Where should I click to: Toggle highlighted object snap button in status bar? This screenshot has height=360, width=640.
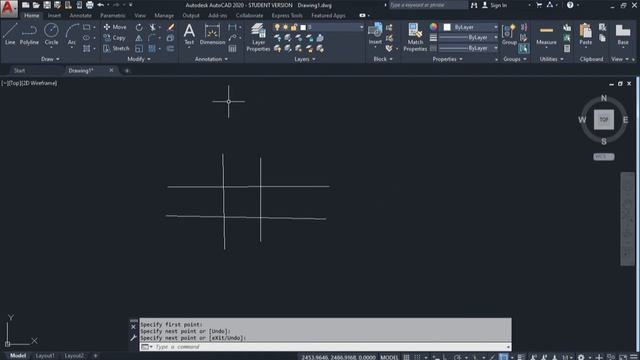tap(504, 357)
